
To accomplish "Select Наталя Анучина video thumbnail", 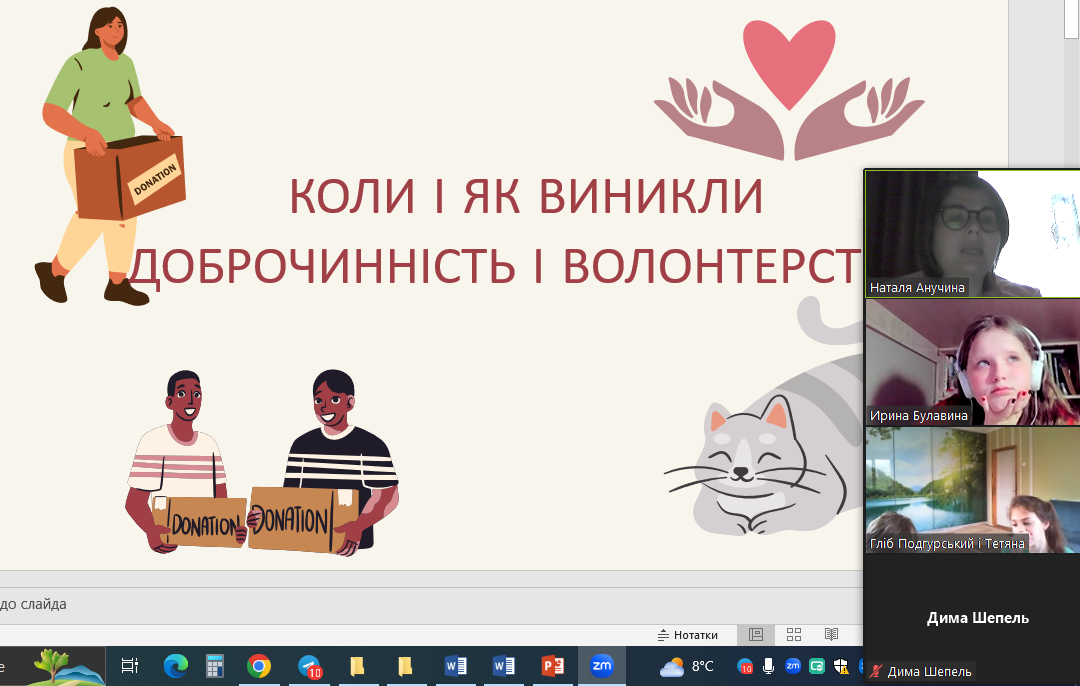I will [x=973, y=233].
